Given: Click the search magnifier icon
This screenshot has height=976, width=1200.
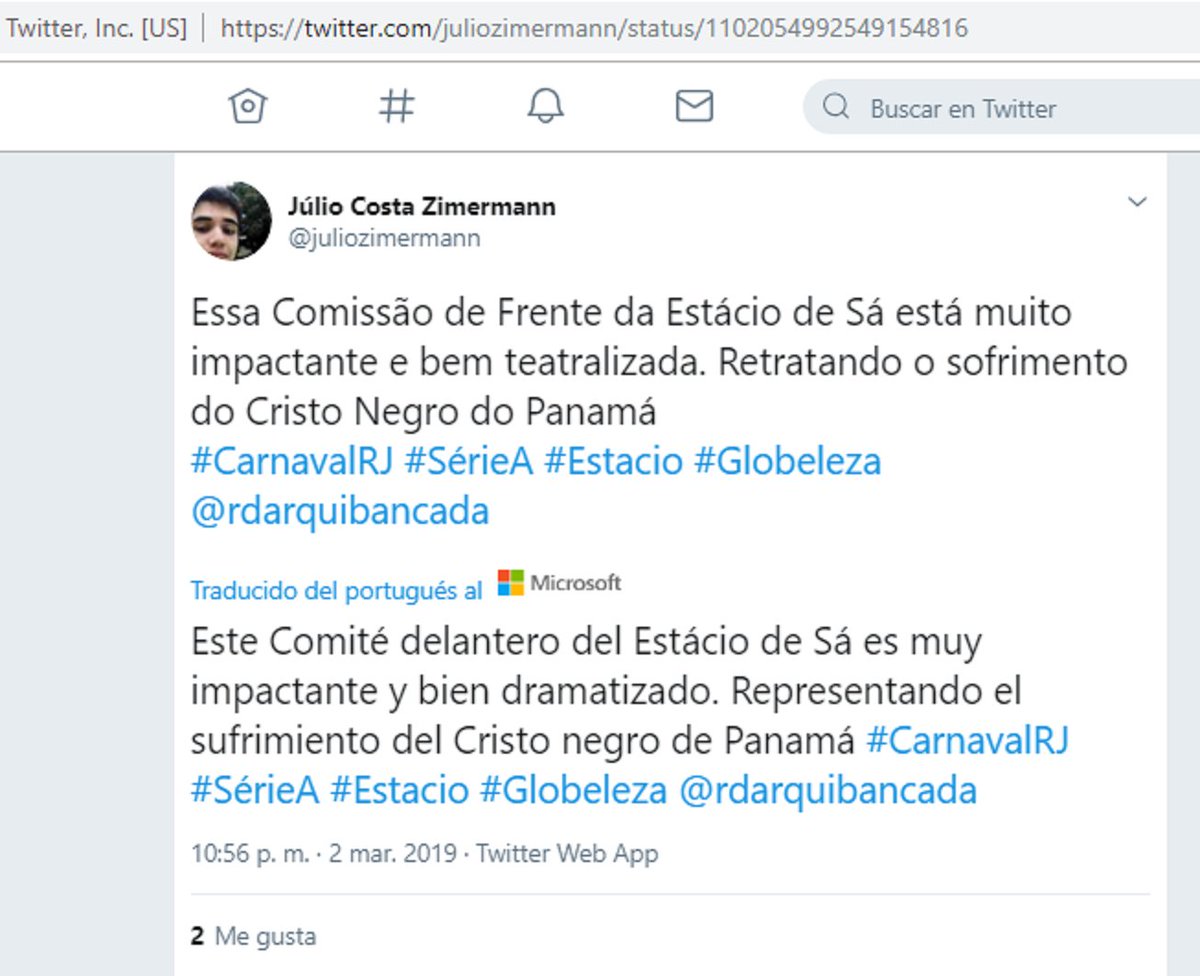Looking at the screenshot, I should (x=836, y=107).
